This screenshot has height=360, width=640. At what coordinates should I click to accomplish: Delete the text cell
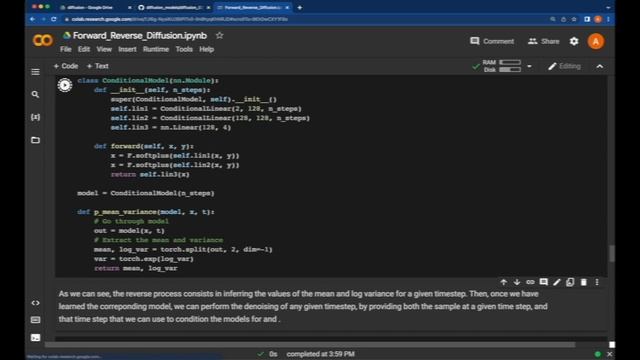click(584, 282)
